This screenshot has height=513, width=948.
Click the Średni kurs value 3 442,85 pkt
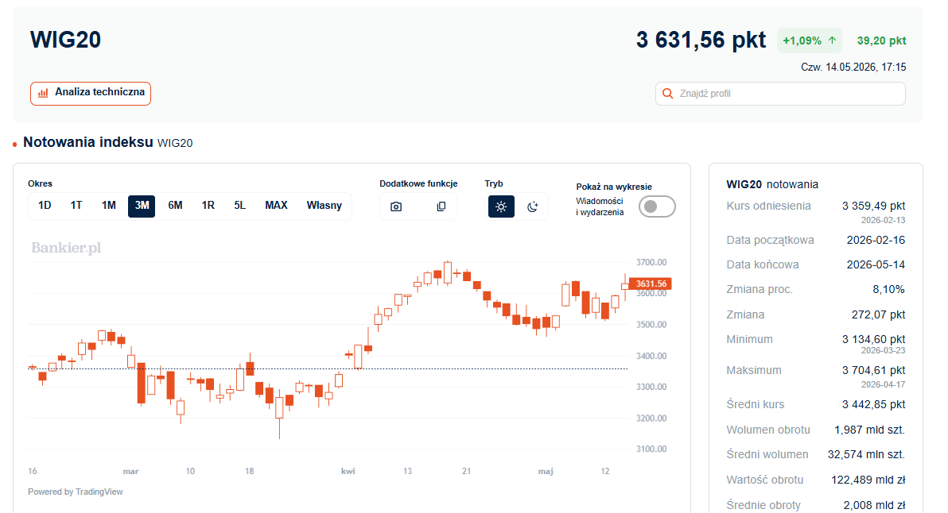[x=874, y=404]
